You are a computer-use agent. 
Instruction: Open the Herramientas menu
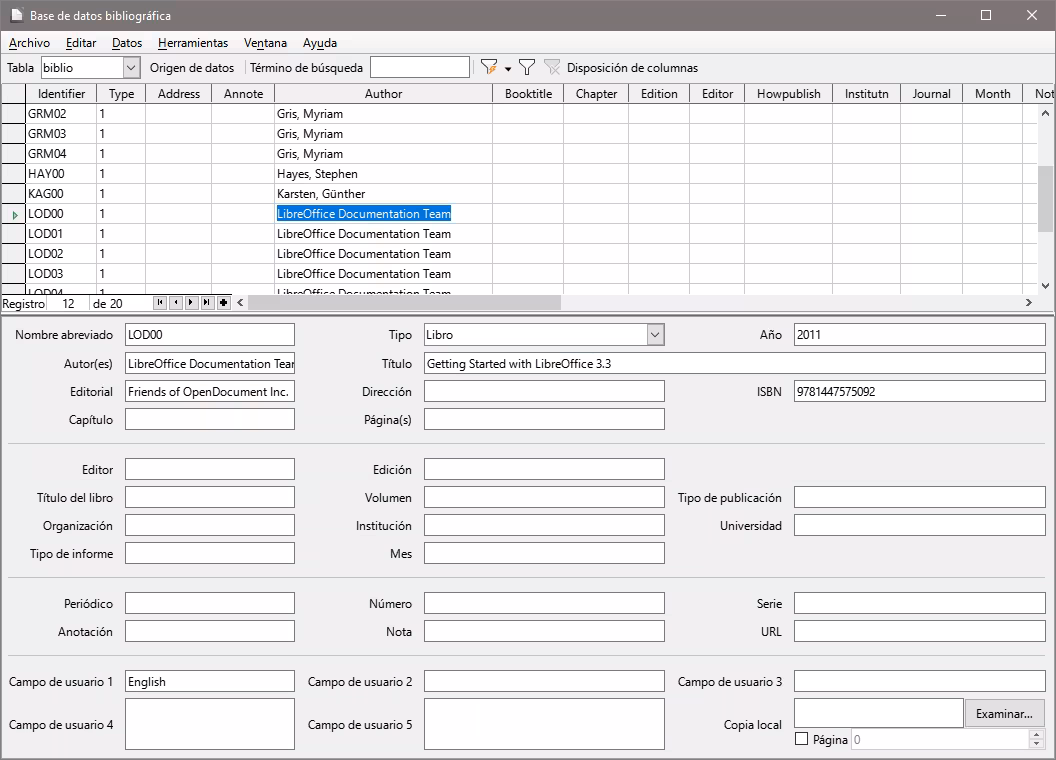pos(192,43)
